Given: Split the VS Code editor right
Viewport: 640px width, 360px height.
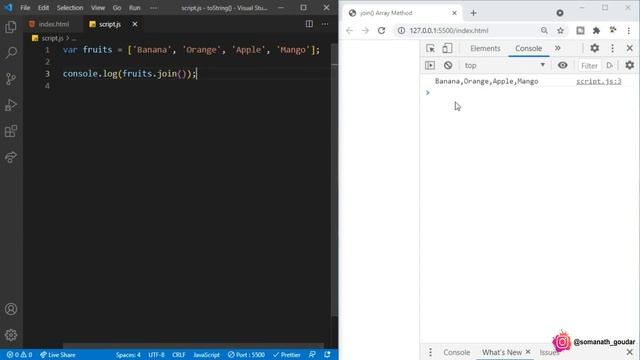Looking at the screenshot, I should 309,24.
